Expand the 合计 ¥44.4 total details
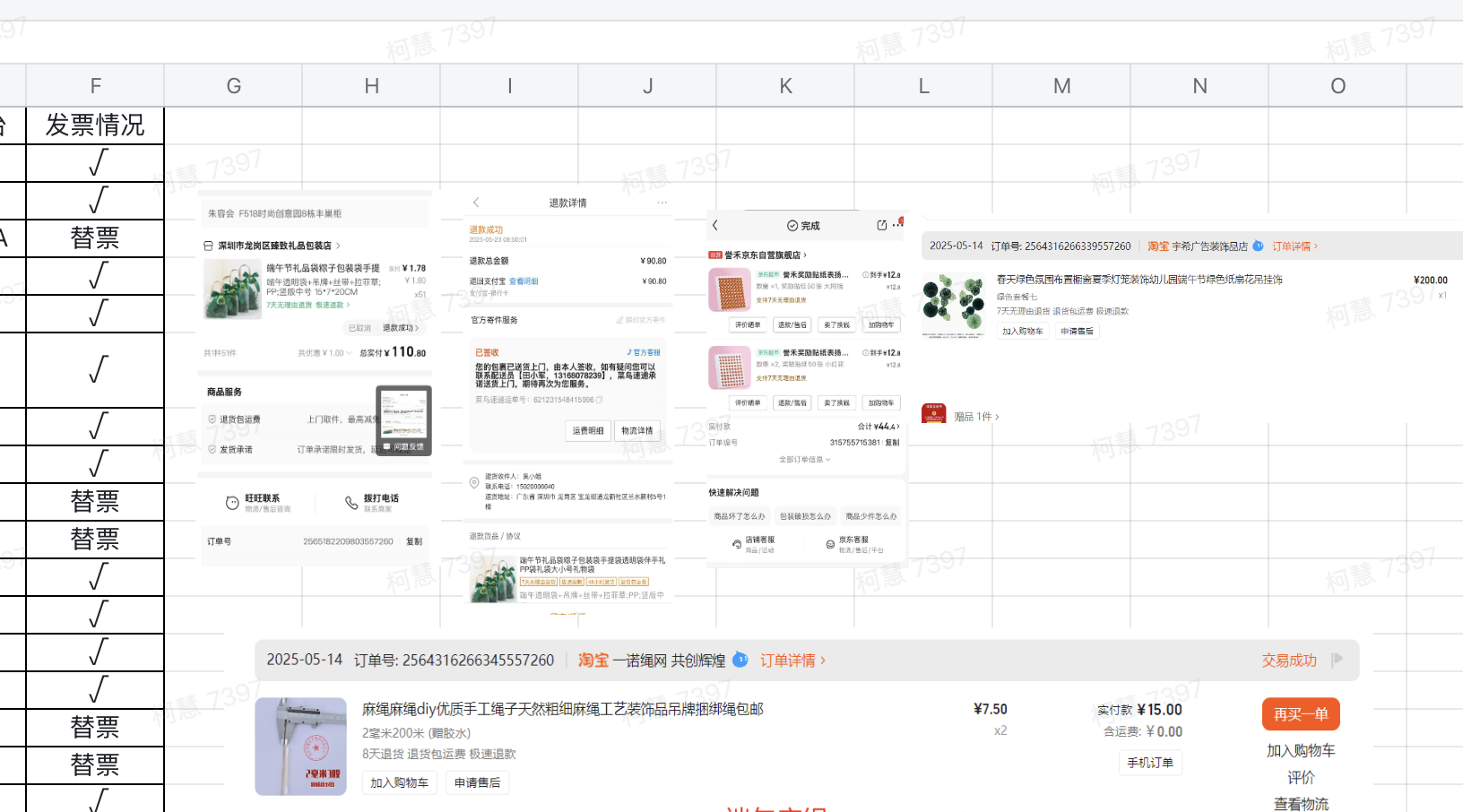Screen dimensions: 1463x812 point(879,427)
